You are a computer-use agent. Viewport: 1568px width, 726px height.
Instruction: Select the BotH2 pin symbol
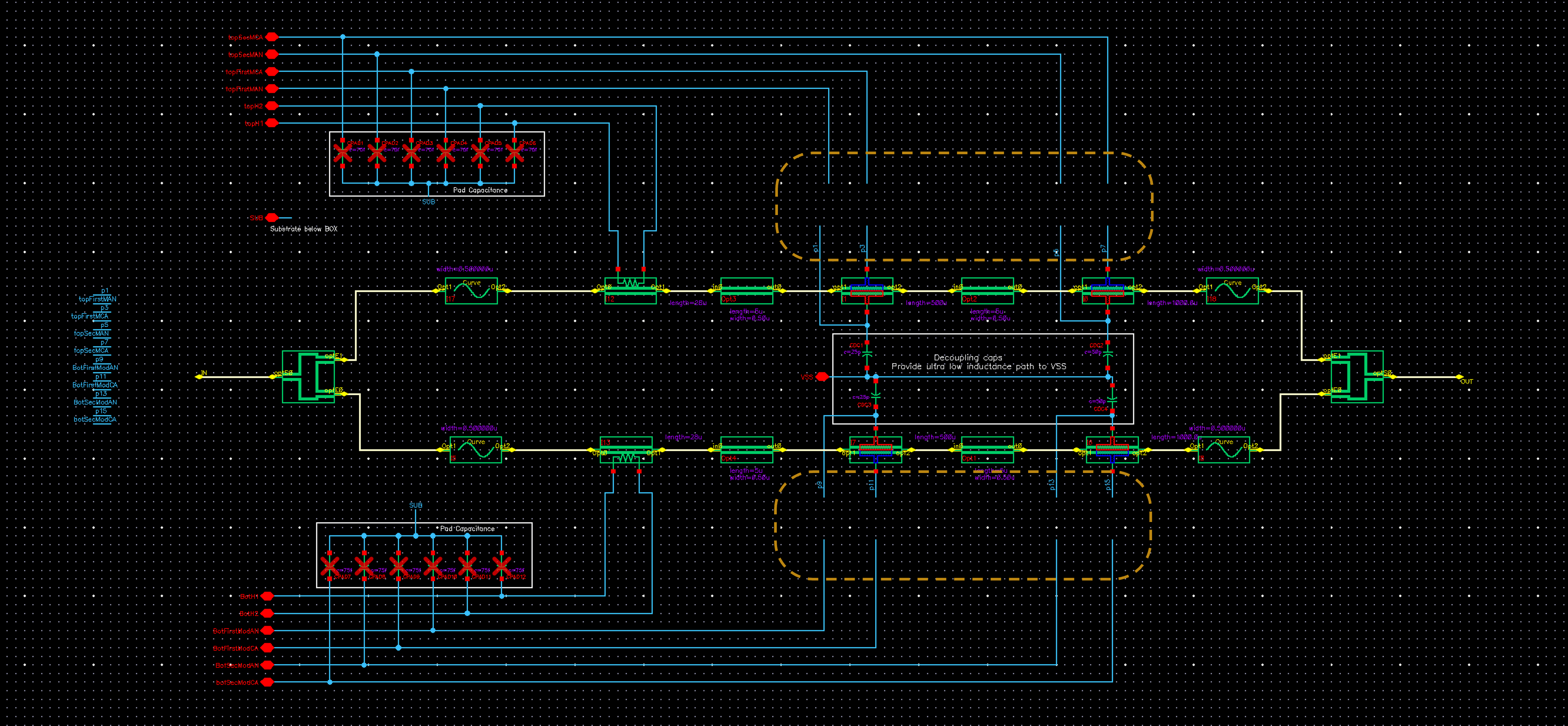[x=267, y=614]
